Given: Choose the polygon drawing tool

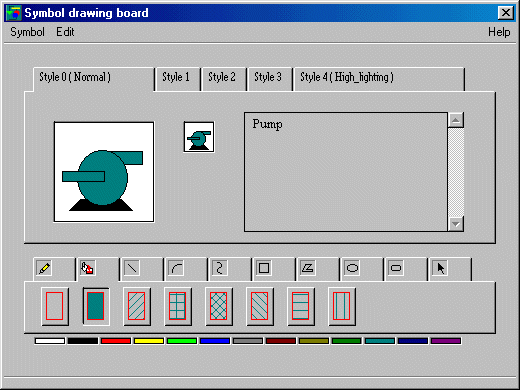Looking at the screenshot, I should pyautogui.click(x=308, y=268).
